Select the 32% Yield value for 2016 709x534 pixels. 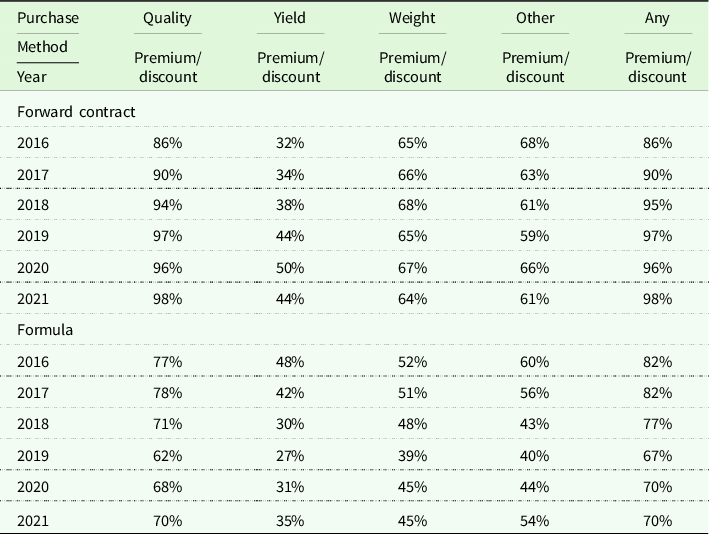click(x=289, y=143)
